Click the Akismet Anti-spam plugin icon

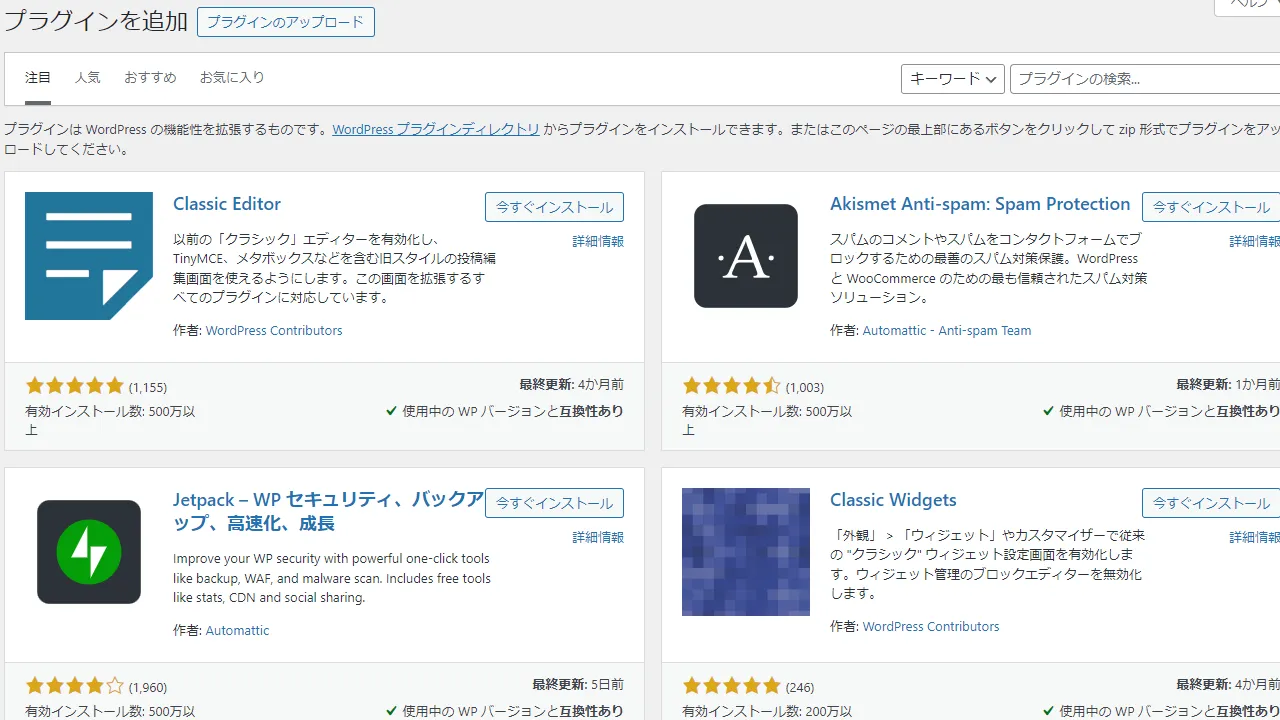(746, 256)
